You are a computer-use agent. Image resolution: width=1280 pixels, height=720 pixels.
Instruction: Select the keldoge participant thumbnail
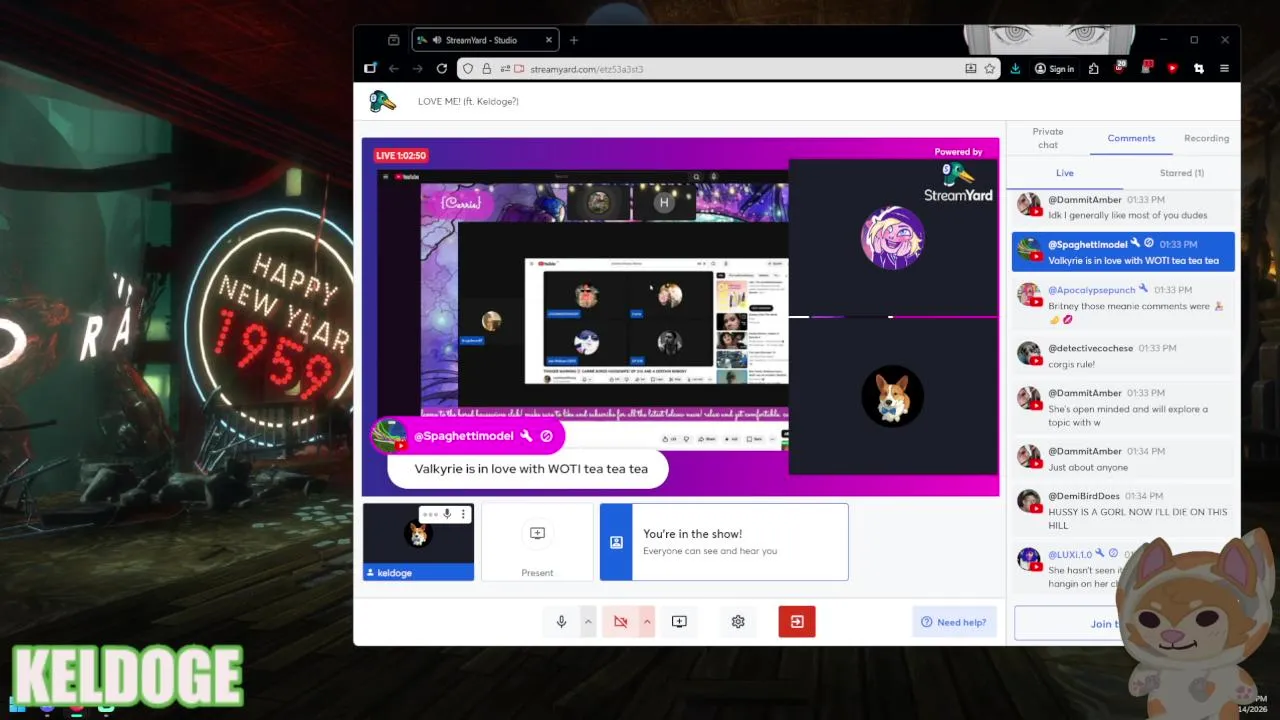tap(418, 542)
